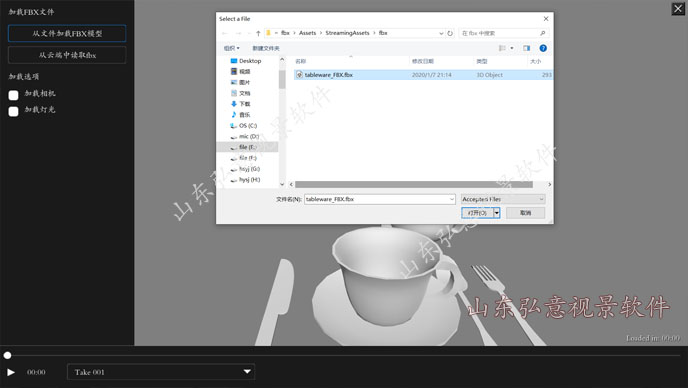Open the Accepted Files filter dropdown
Viewport: 688px width, 388px height.
[x=503, y=199]
